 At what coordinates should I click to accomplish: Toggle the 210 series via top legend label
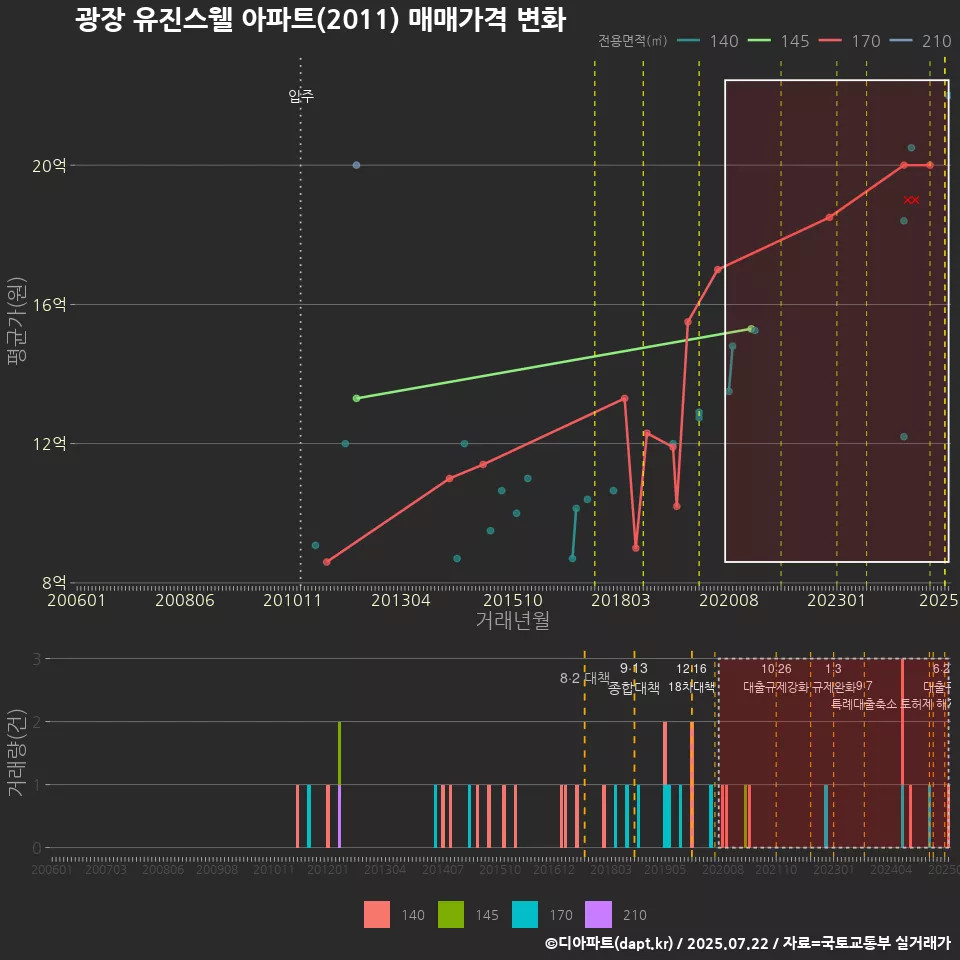coord(936,42)
